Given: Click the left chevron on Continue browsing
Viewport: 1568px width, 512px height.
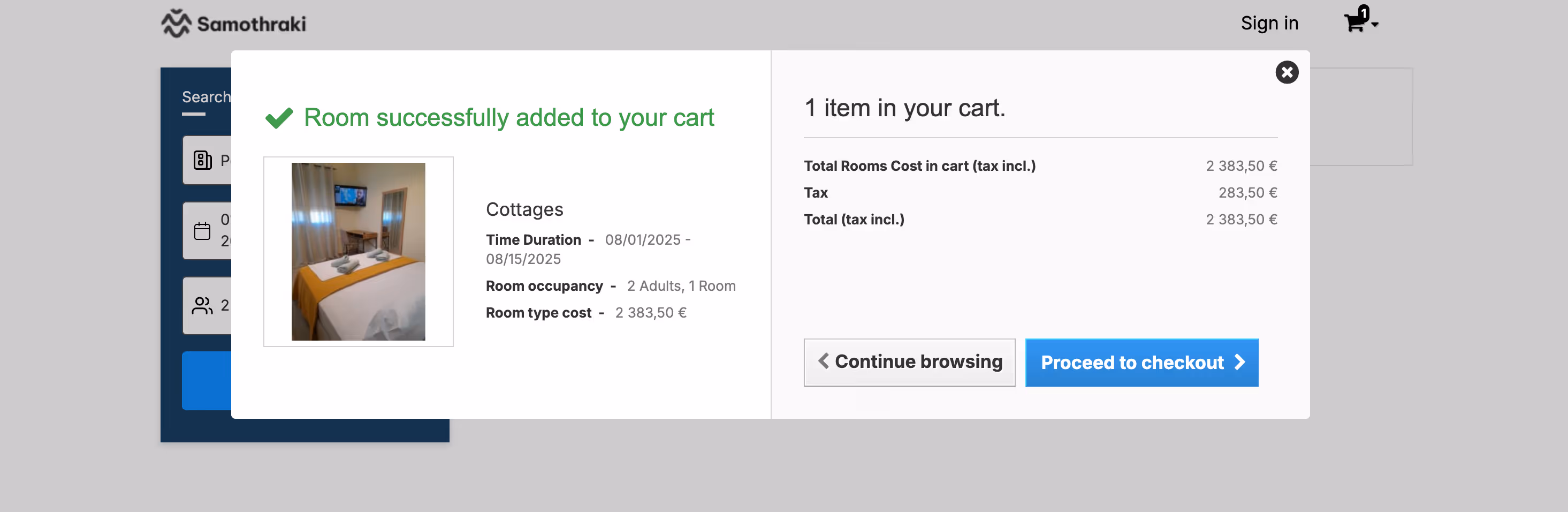Looking at the screenshot, I should tap(824, 361).
